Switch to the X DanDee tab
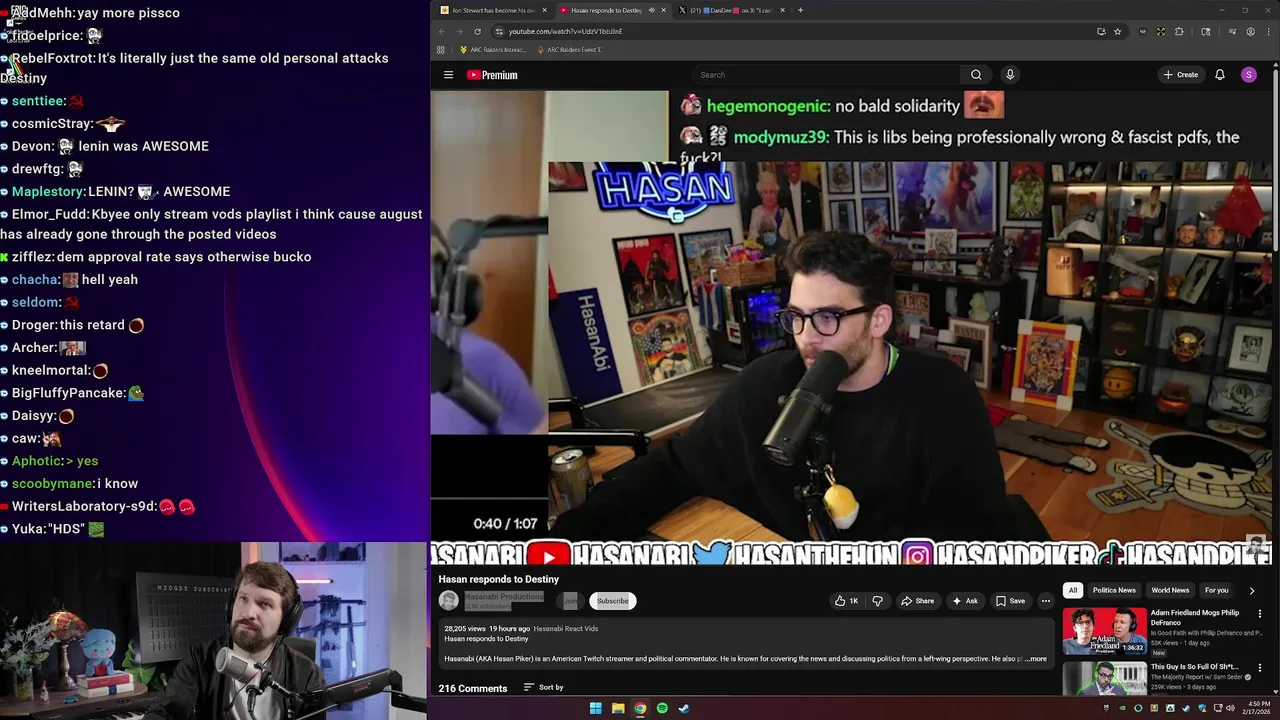This screenshot has width=1280, height=720. (730, 10)
